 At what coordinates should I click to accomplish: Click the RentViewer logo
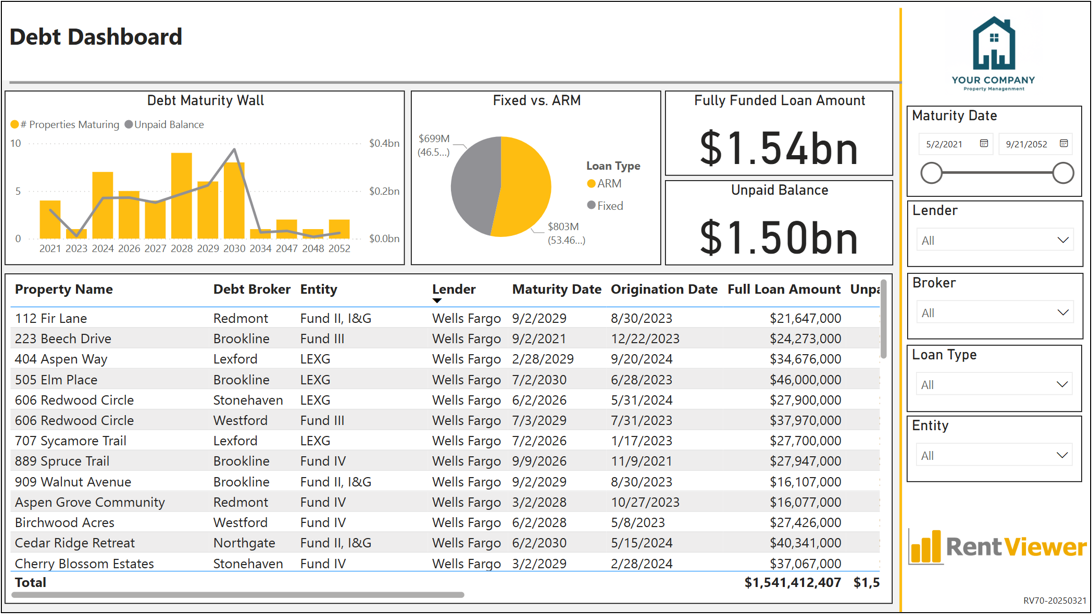pyautogui.click(x=997, y=546)
